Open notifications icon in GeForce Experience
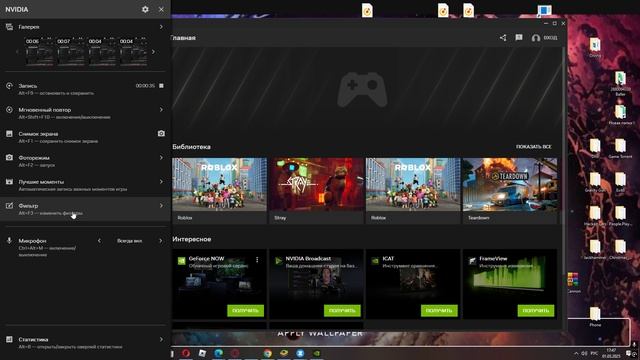This screenshot has height=360, width=640. coord(519,38)
